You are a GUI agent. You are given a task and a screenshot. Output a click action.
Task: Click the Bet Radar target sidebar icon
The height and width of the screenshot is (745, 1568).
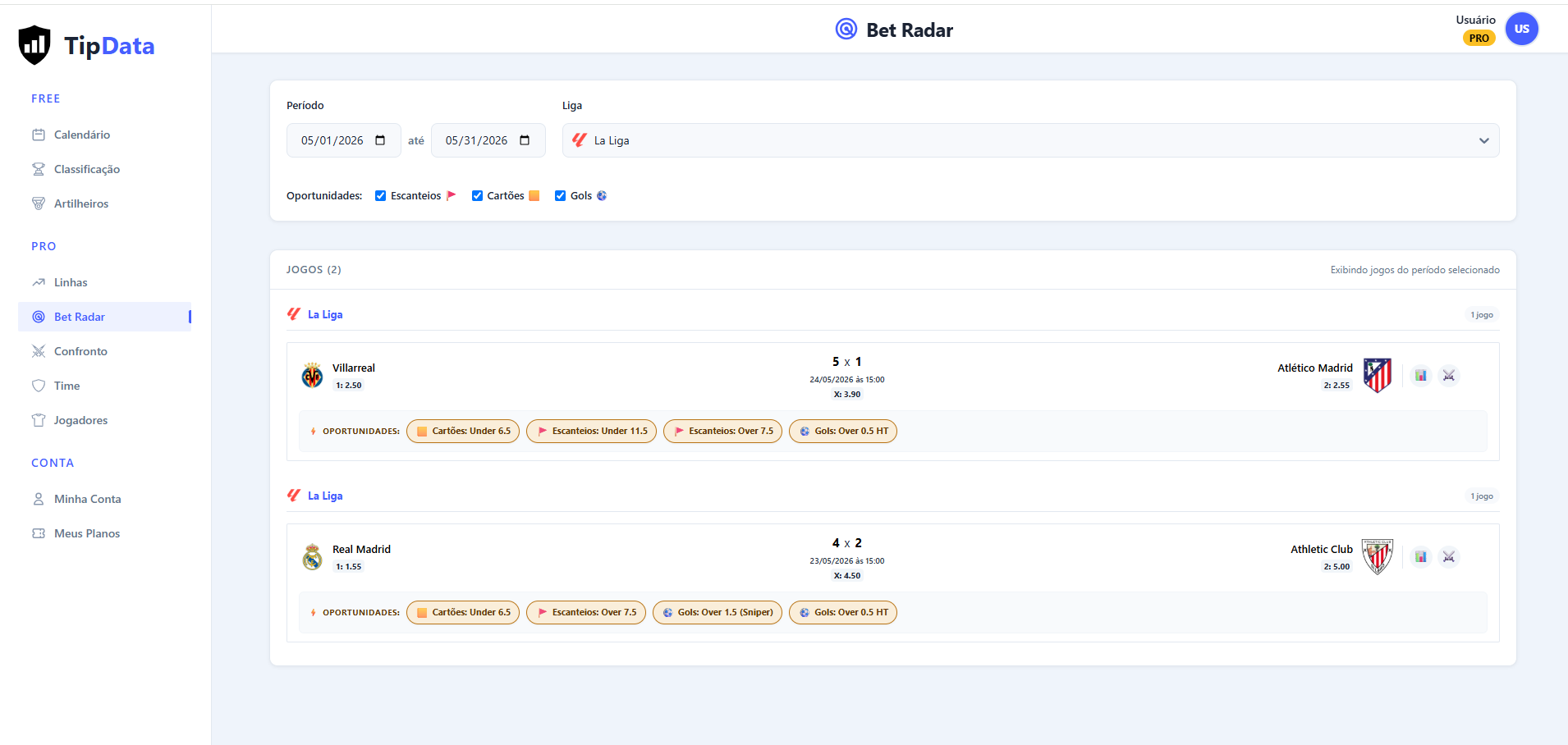39,317
